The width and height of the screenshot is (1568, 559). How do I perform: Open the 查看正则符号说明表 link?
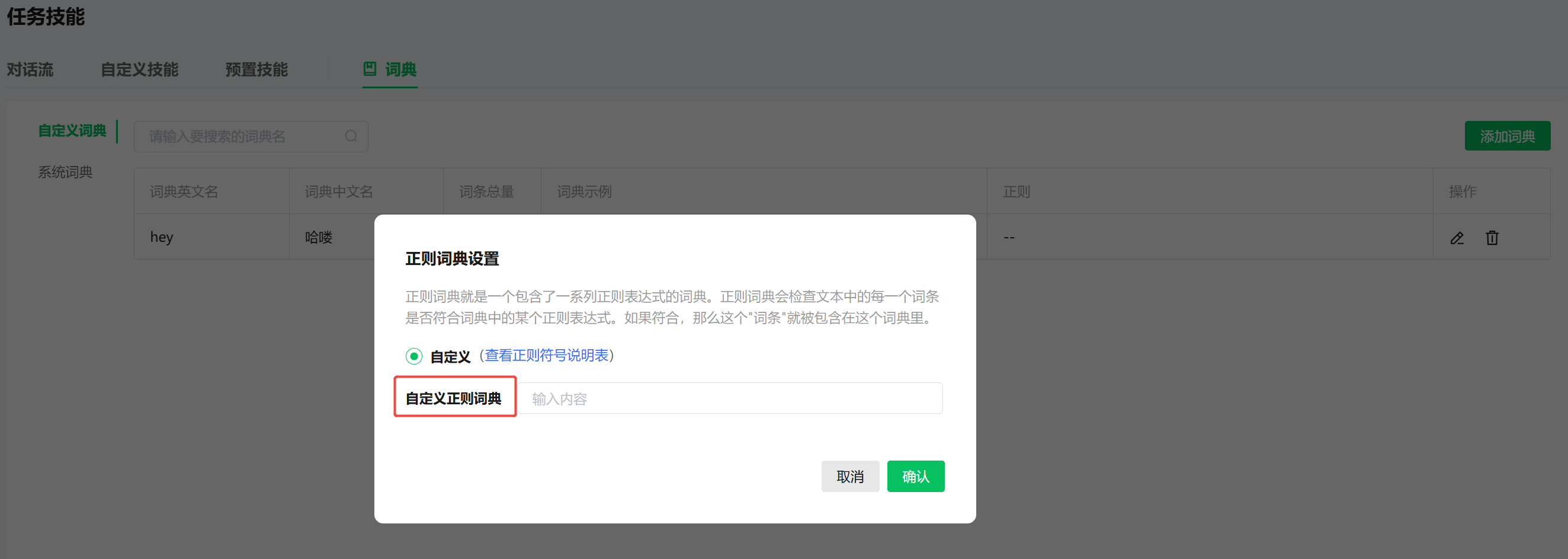point(546,356)
